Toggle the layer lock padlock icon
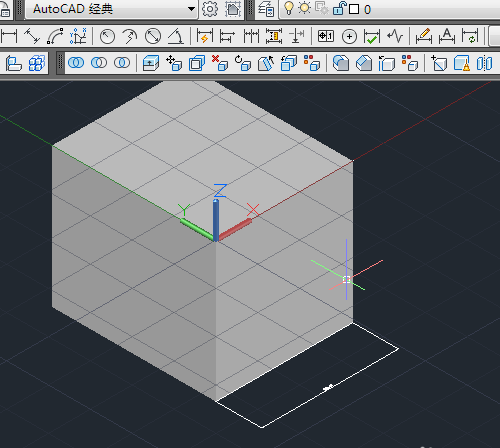500x448 pixels. [340, 8]
